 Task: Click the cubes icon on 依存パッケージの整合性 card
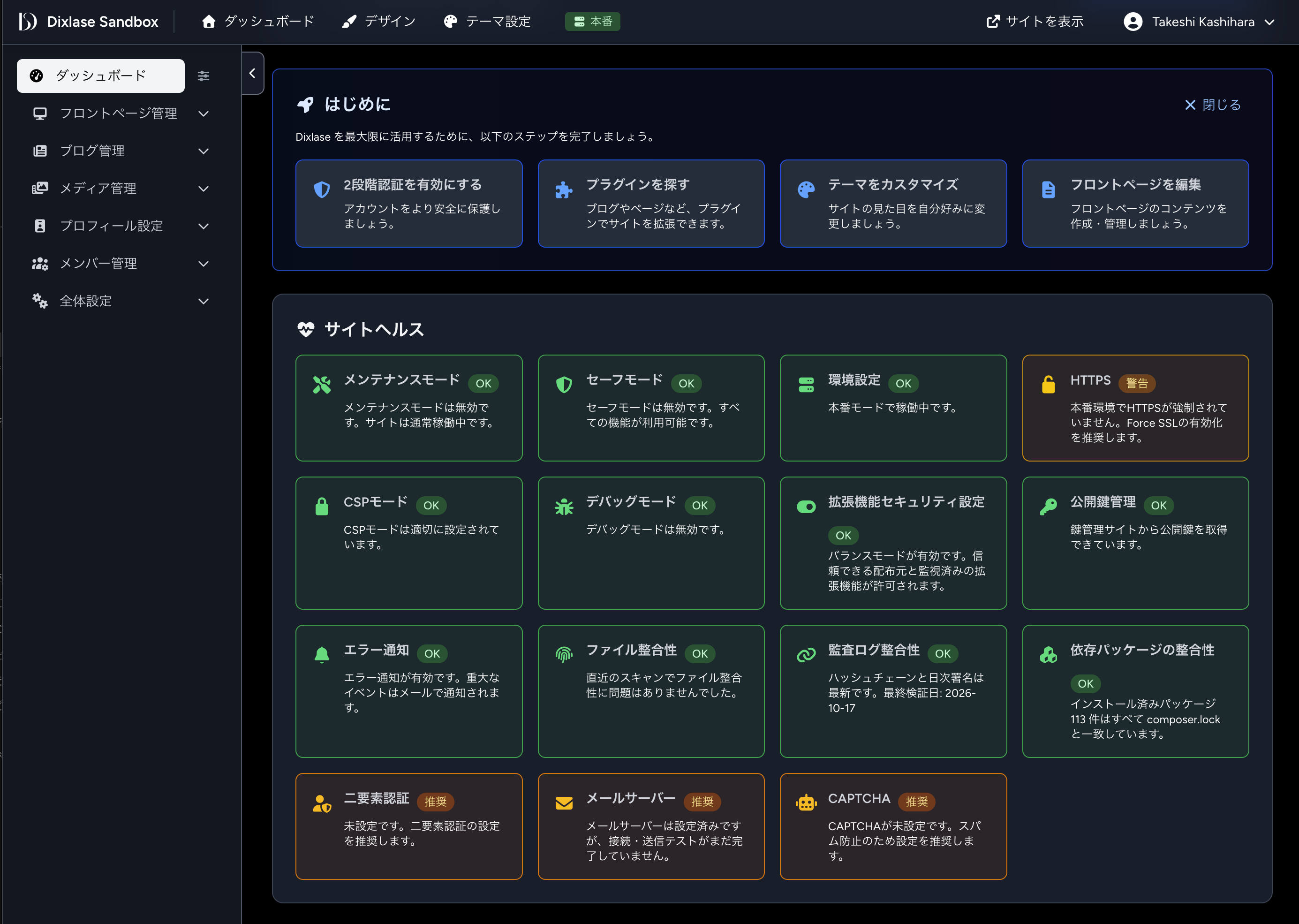pyautogui.click(x=1048, y=655)
